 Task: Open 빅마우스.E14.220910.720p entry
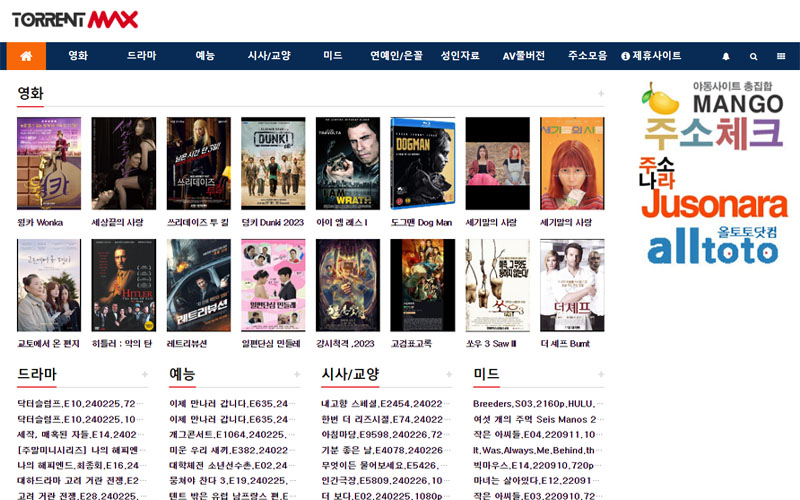(x=538, y=465)
